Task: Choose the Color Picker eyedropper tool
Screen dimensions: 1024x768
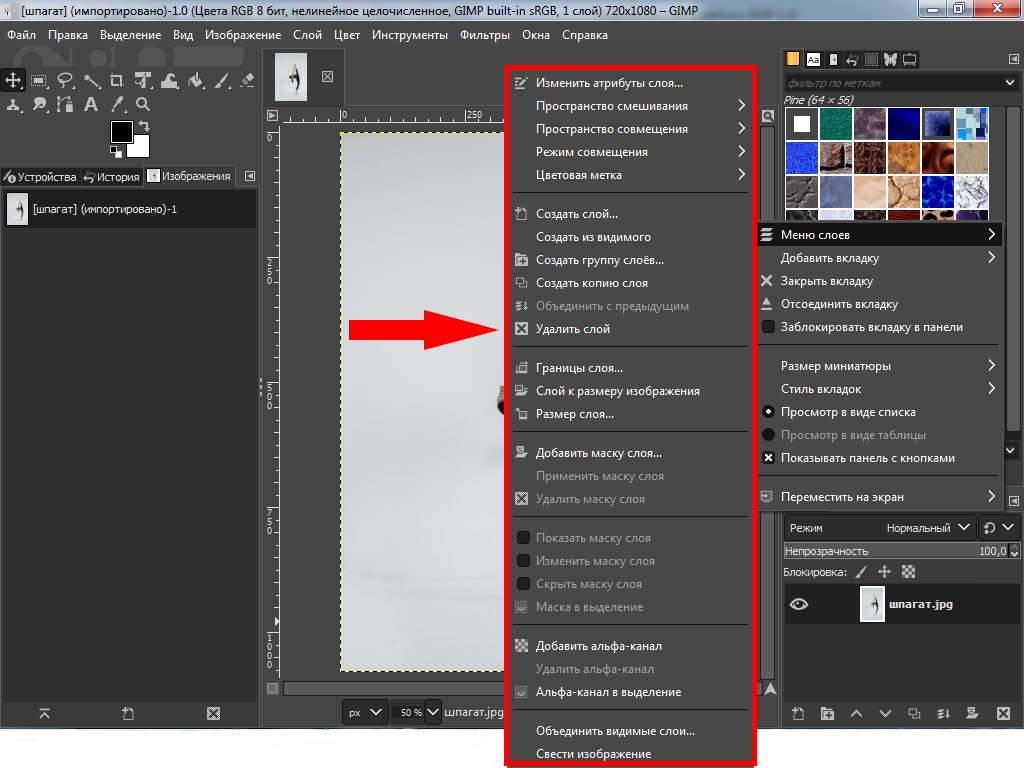Action: [x=117, y=104]
